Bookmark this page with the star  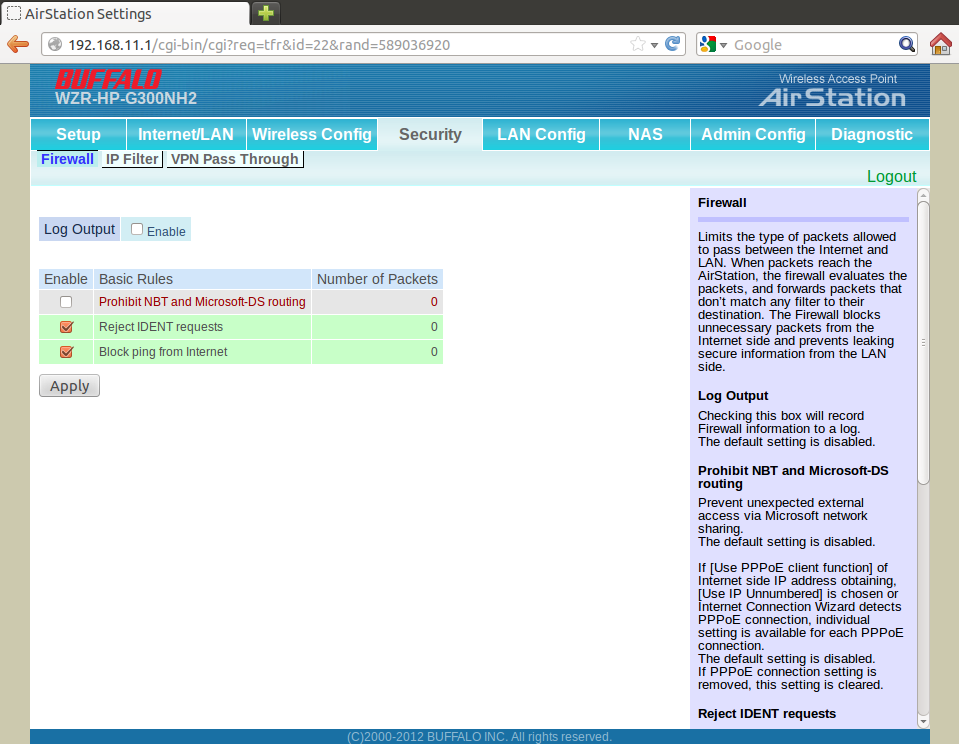point(638,45)
